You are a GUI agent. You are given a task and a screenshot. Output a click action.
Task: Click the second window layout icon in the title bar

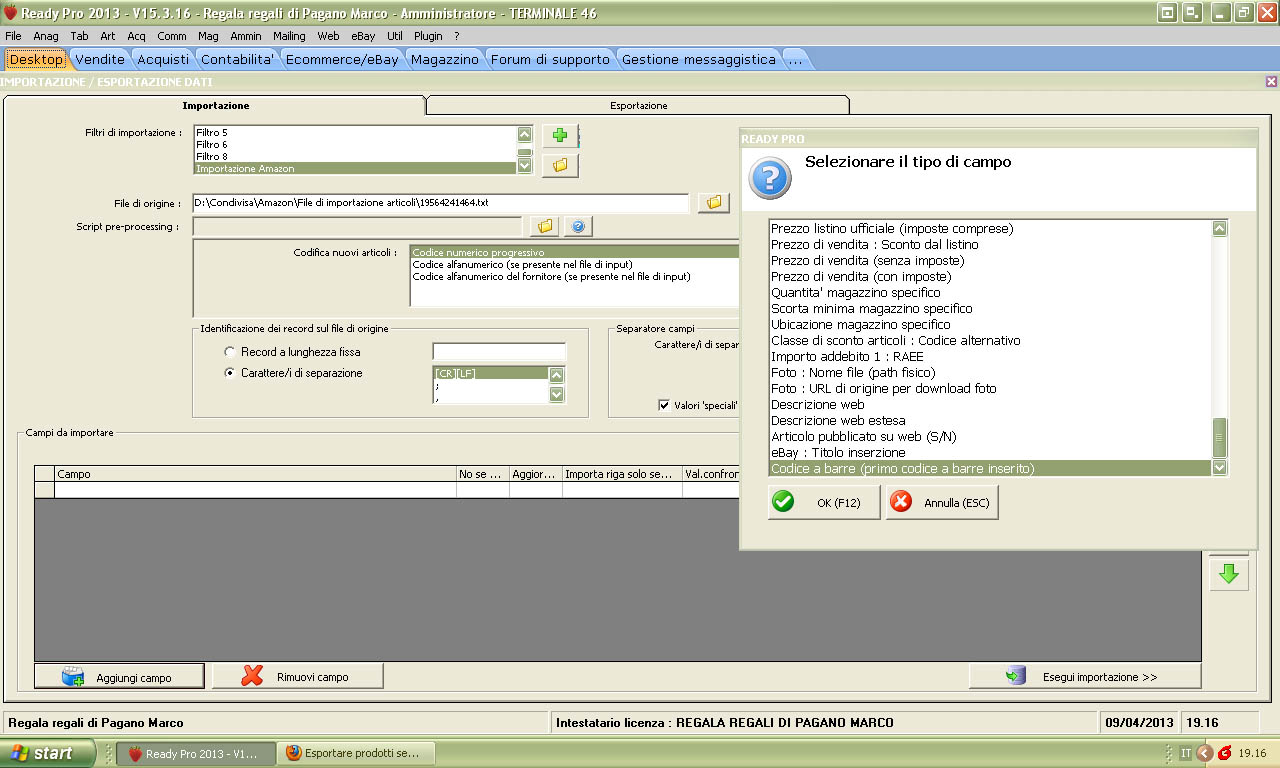[1192, 13]
